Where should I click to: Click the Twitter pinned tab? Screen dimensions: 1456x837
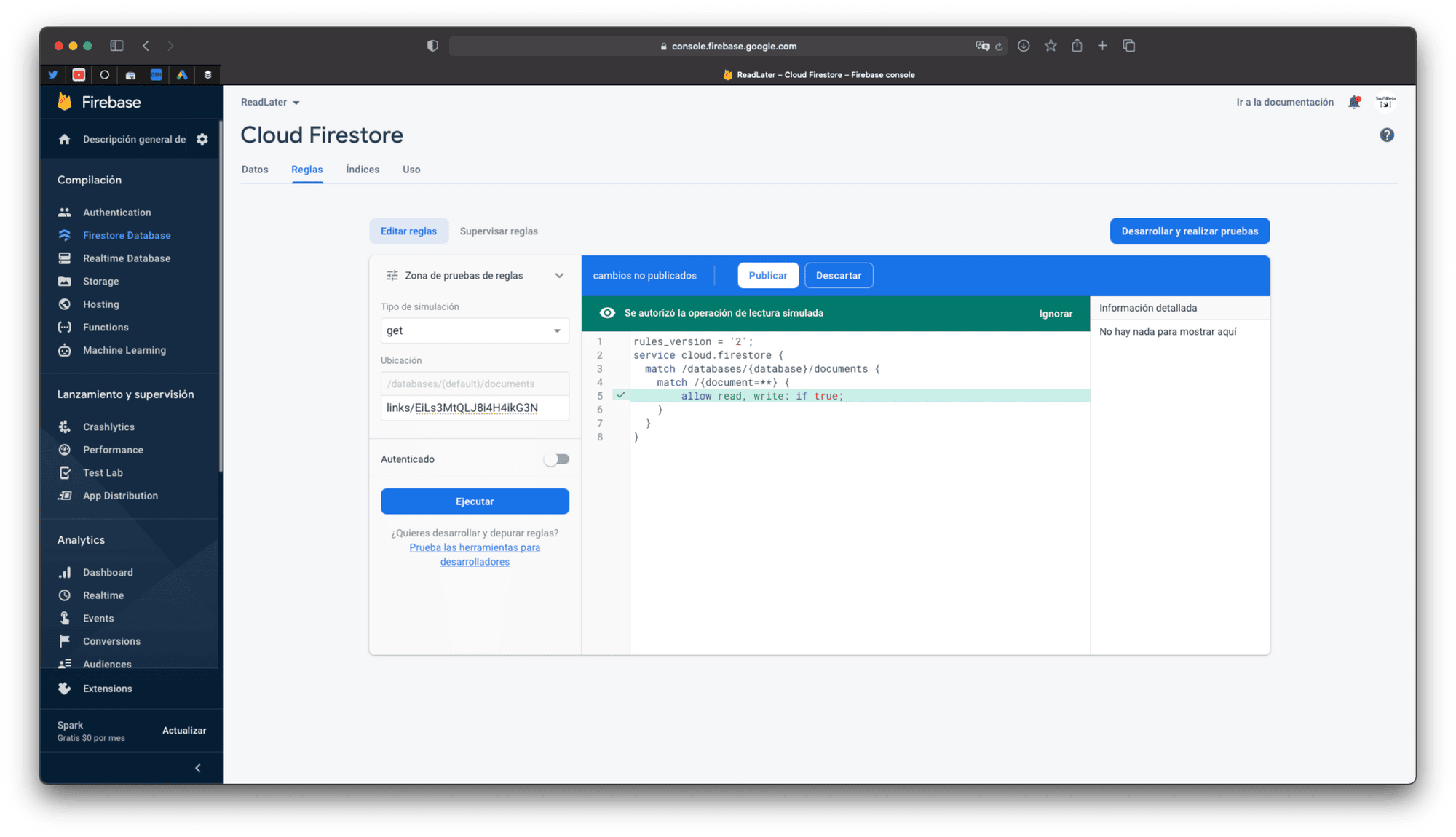53,75
